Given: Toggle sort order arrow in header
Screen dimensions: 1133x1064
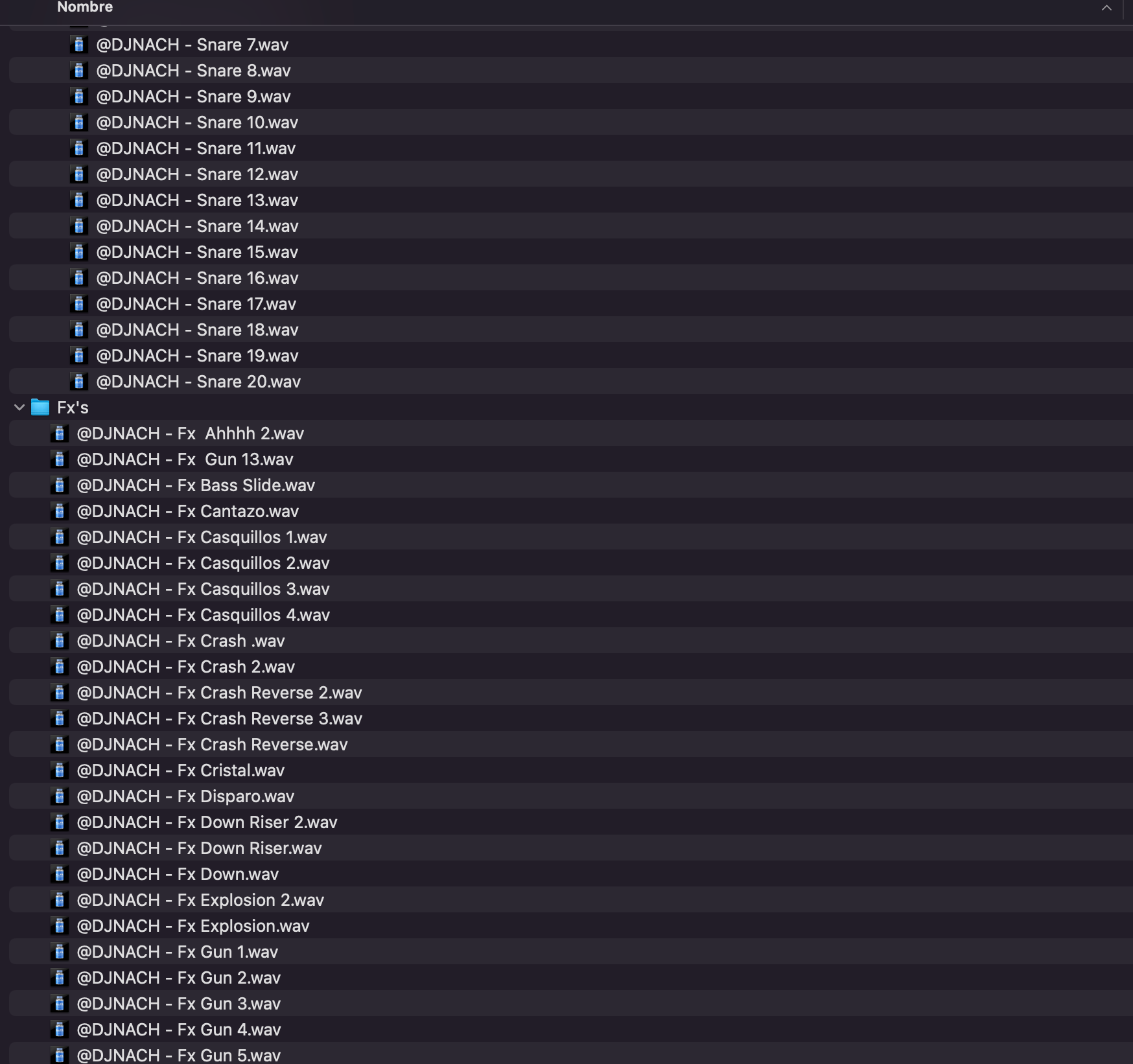Looking at the screenshot, I should click(x=1106, y=8).
